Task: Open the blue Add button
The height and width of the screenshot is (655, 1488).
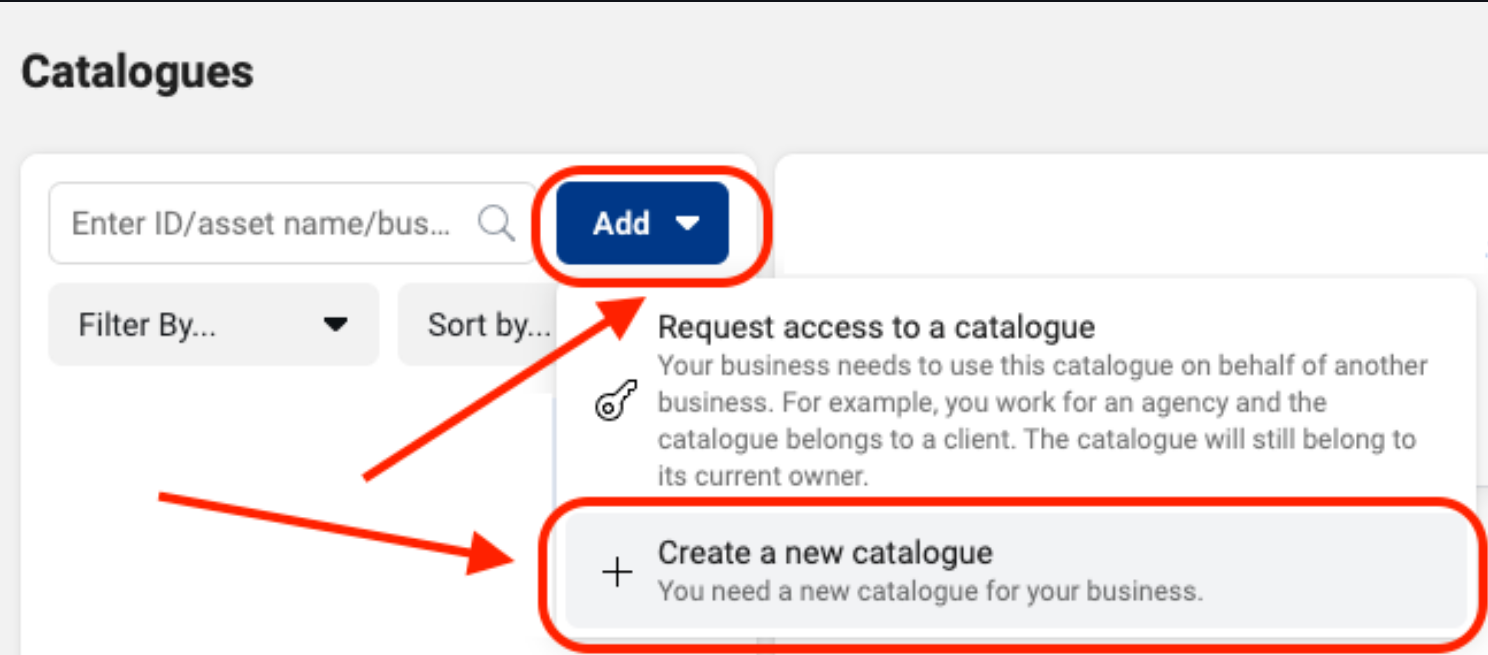Action: pos(642,223)
